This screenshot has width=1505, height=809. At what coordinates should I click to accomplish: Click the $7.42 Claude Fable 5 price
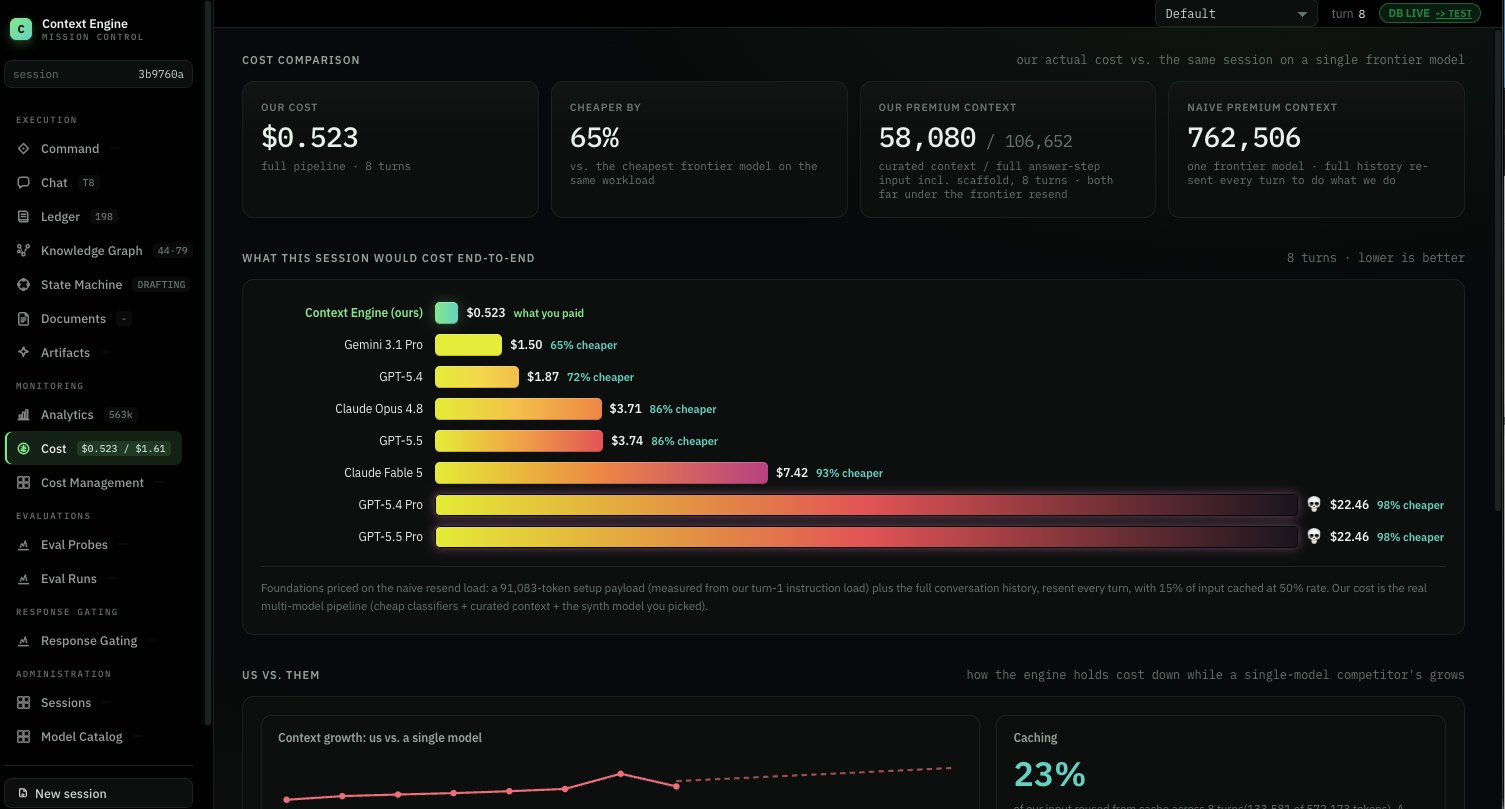point(792,473)
